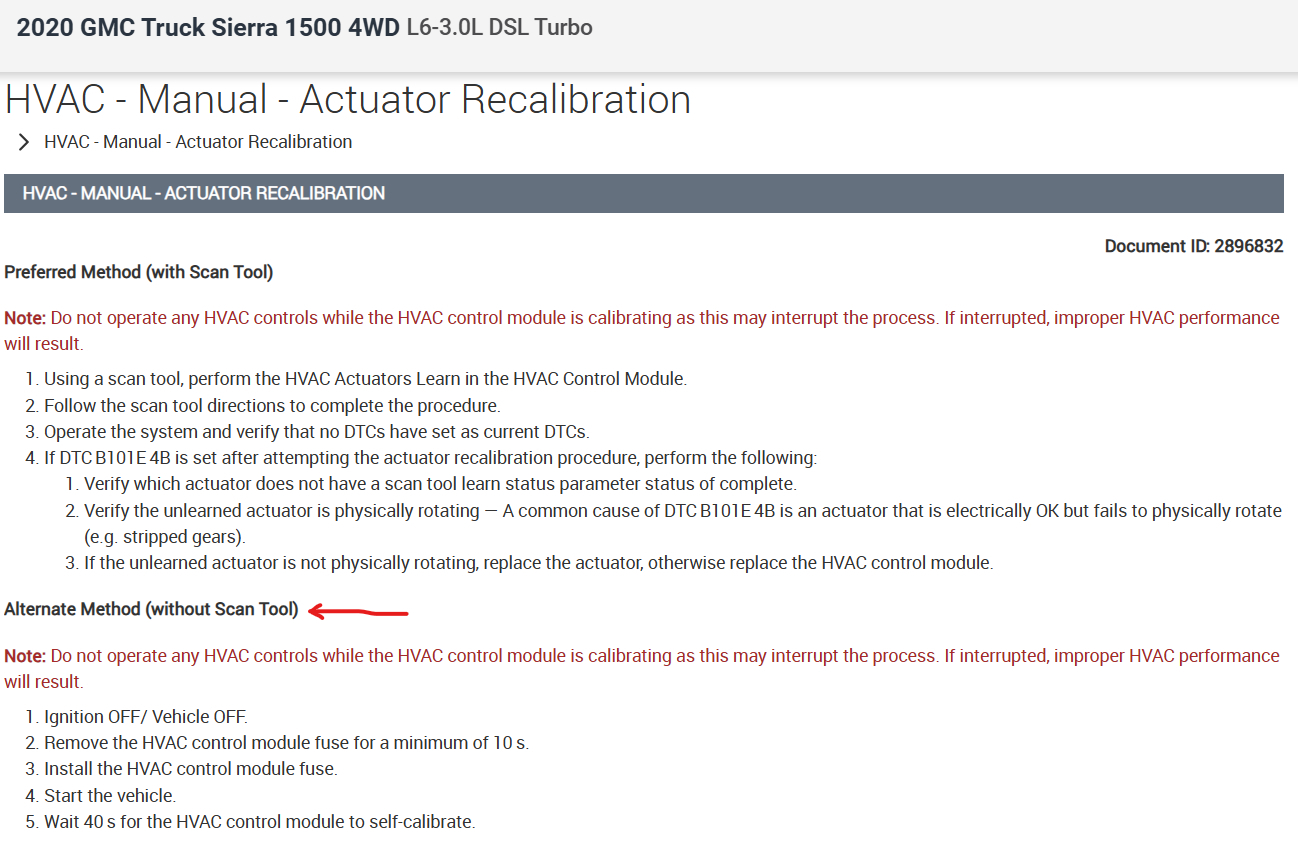
Task: Select the gray 'HVAC - MANUAL - ACTUATOR RECALIBRATION' section bar
Action: tap(644, 193)
